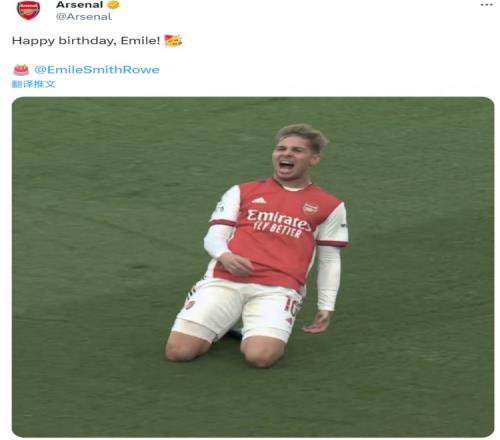Select the Happy birthday, Emile! tweet text

[86, 41]
